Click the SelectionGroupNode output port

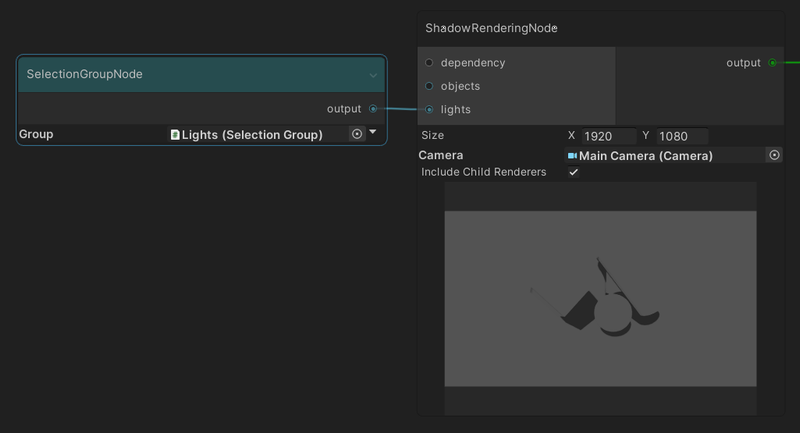tap(373, 109)
